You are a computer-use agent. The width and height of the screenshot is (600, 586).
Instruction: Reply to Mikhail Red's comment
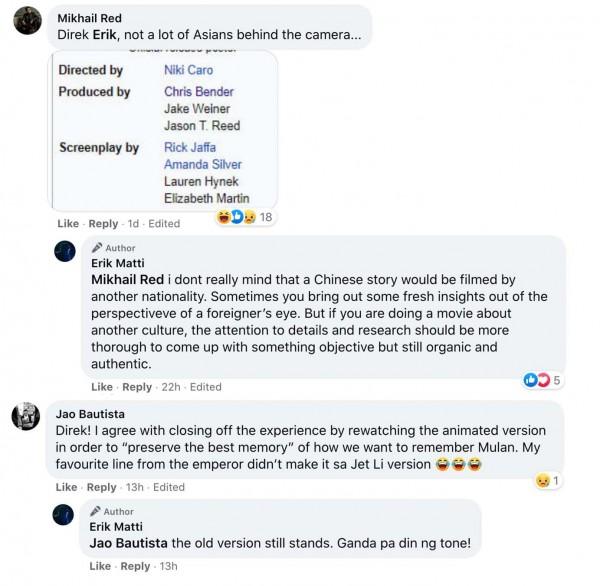(103, 224)
